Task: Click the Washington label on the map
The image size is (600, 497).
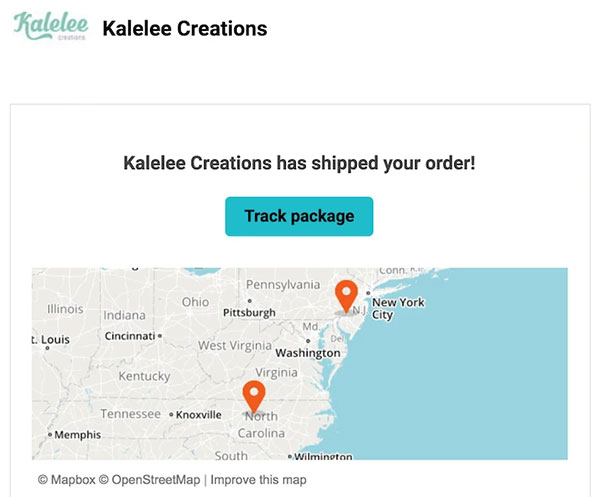Action: coord(307,353)
